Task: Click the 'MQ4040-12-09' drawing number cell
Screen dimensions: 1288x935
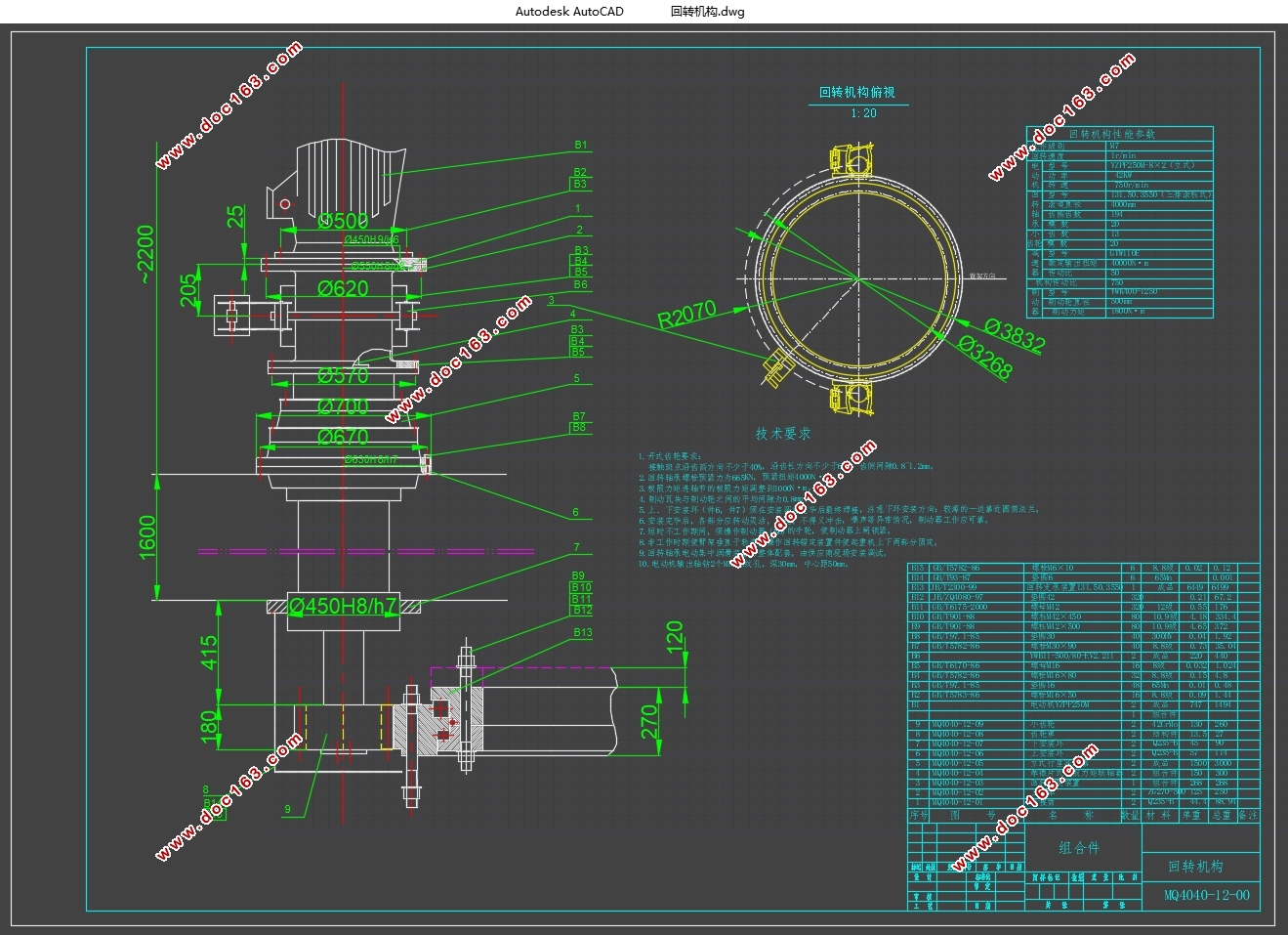Action: (958, 724)
